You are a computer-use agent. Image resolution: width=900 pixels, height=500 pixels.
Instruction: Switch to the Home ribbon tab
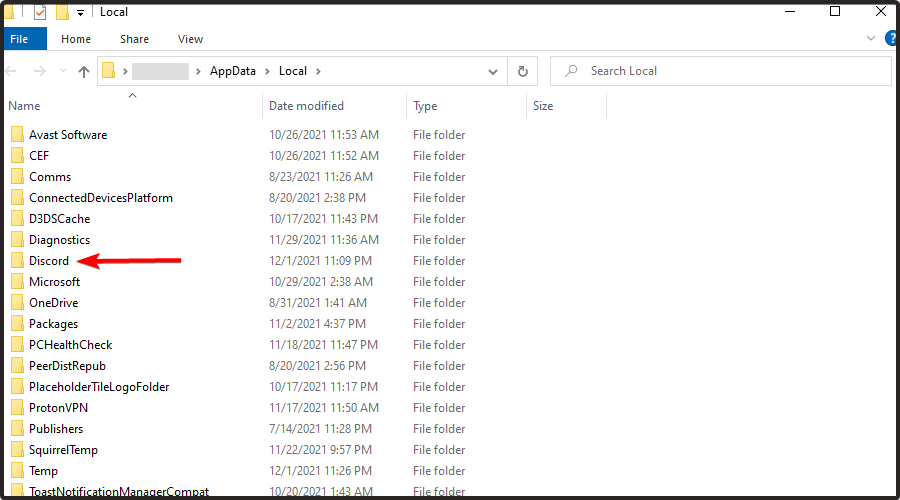(x=76, y=39)
